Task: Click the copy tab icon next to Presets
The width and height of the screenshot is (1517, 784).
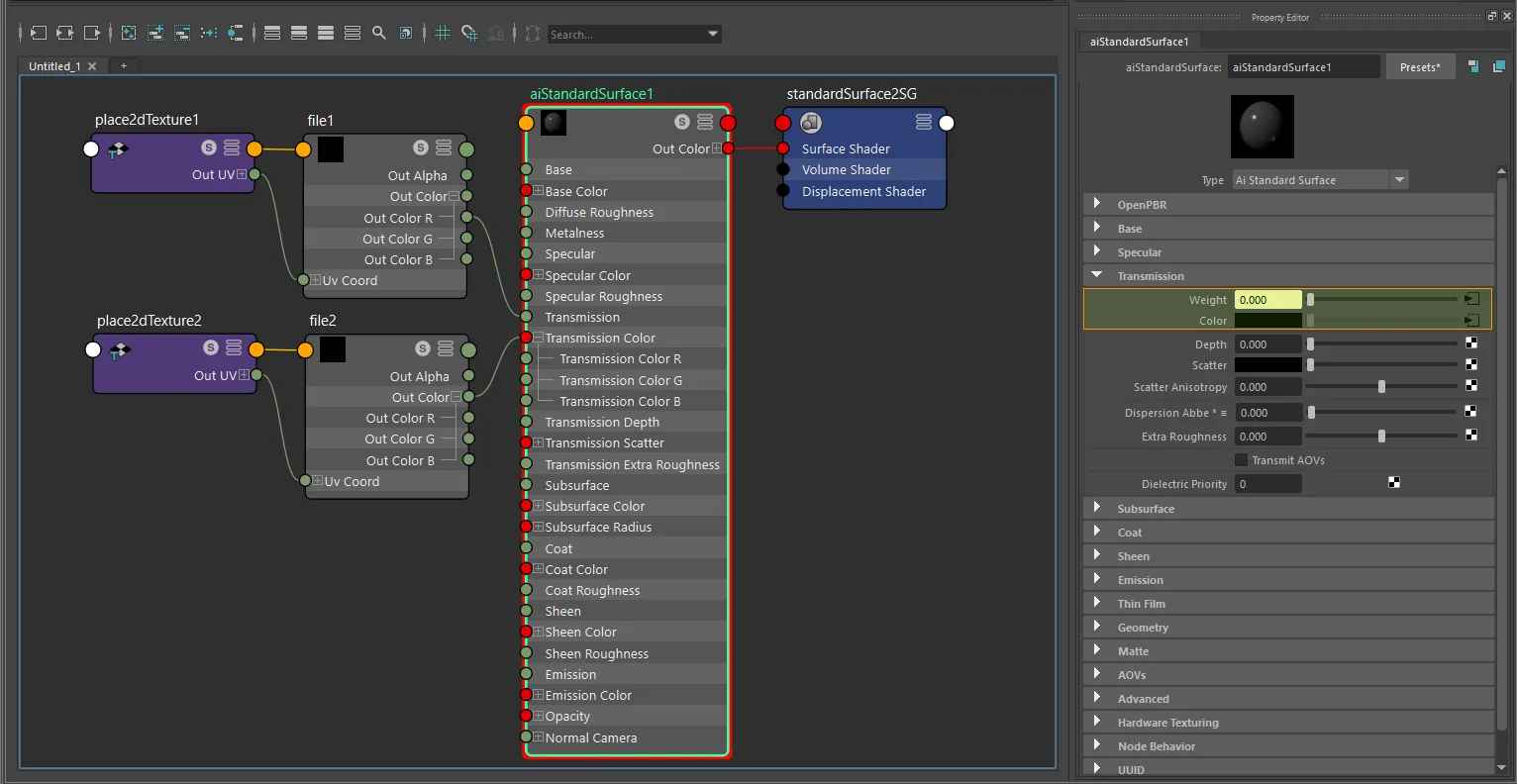Action: 1473,66
